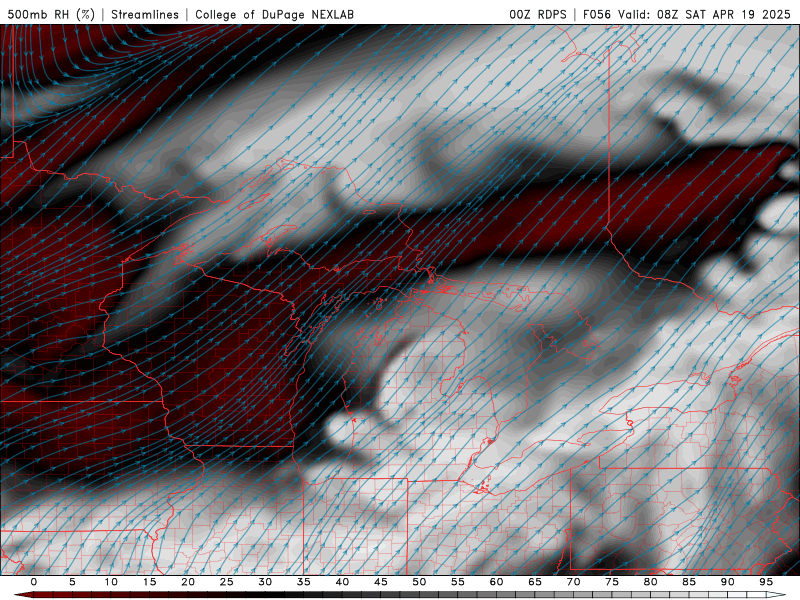Click the "35" legend label
Screen dimensions: 800x600
(x=304, y=582)
